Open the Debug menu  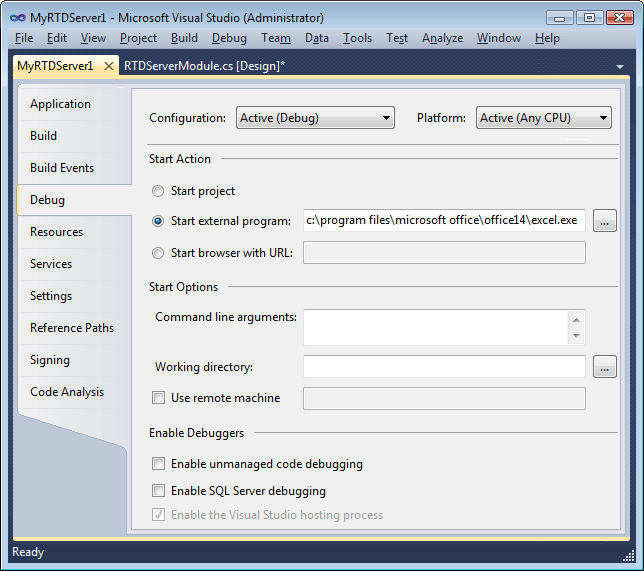[229, 38]
